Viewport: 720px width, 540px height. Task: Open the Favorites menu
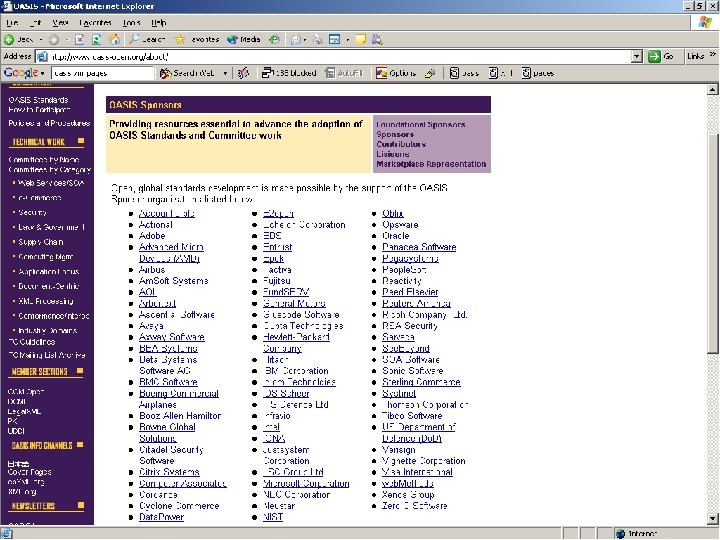tap(96, 22)
